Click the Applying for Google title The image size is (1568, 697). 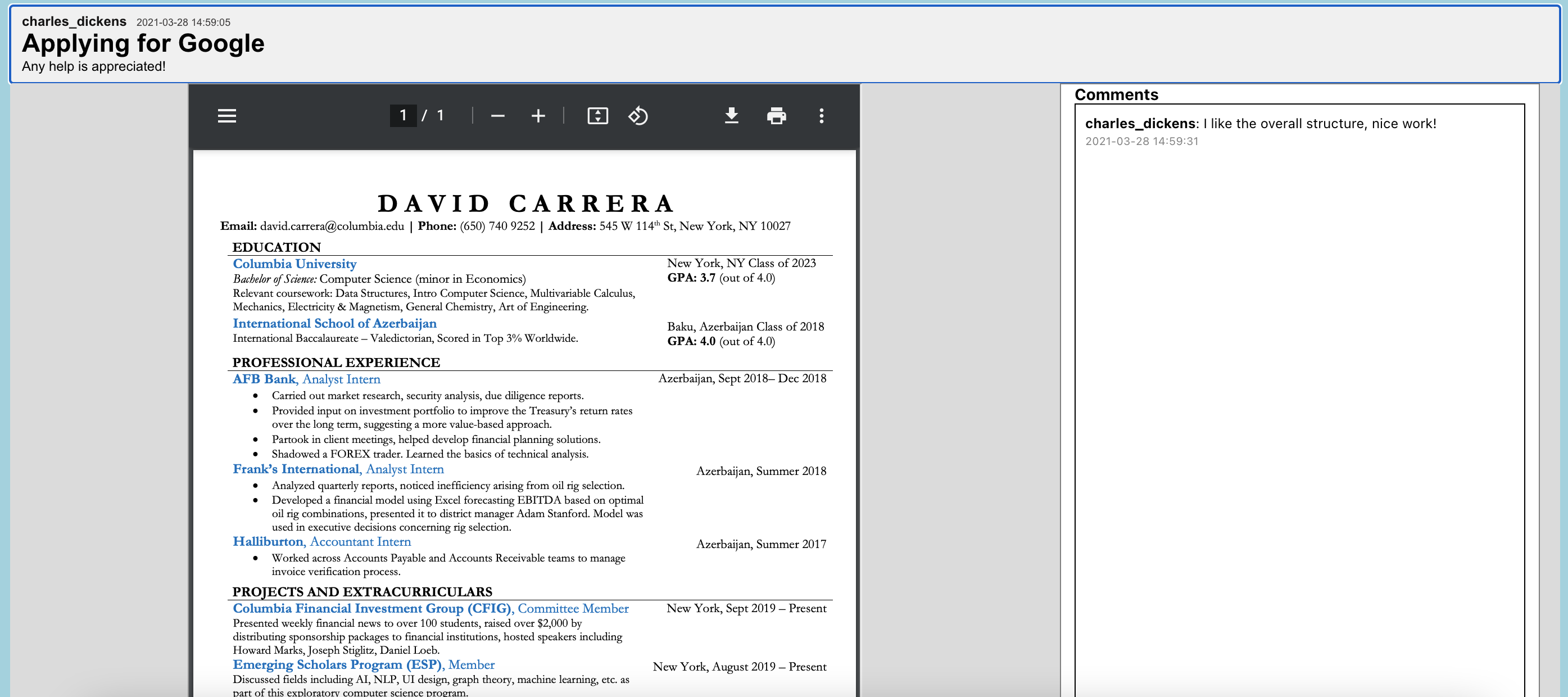click(143, 44)
